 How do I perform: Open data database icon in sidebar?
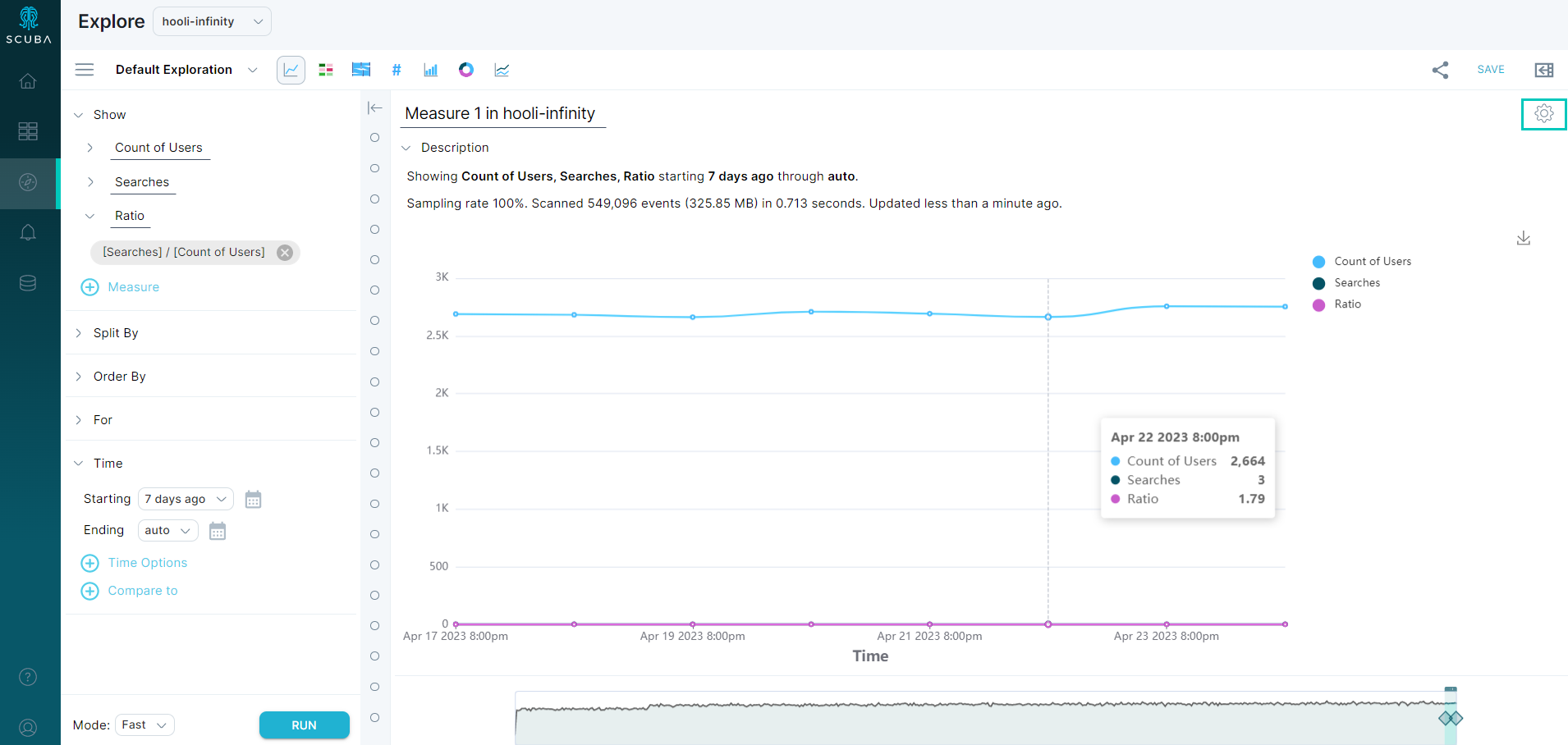28,283
